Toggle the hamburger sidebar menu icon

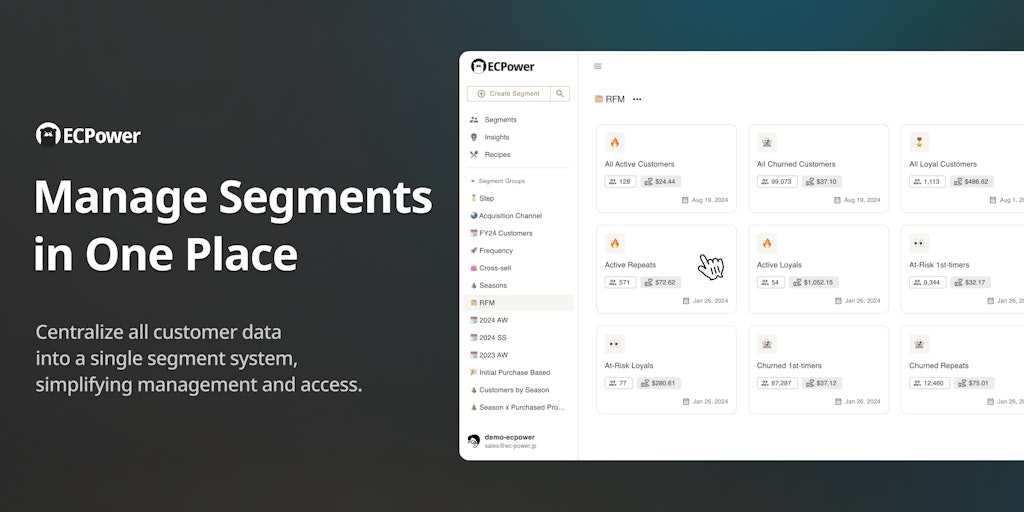click(x=598, y=66)
